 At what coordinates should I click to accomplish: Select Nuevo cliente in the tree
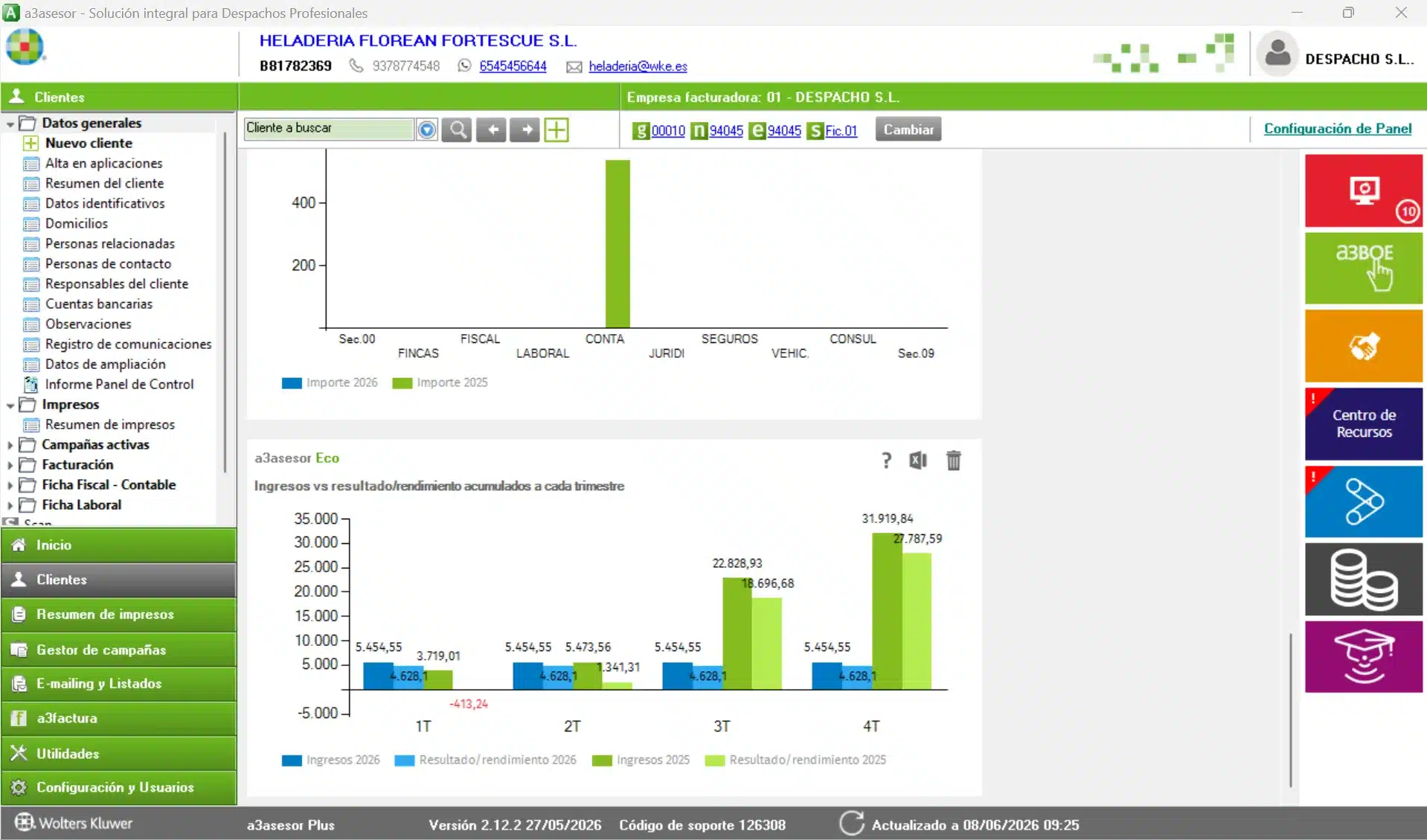pyautogui.click(x=89, y=143)
